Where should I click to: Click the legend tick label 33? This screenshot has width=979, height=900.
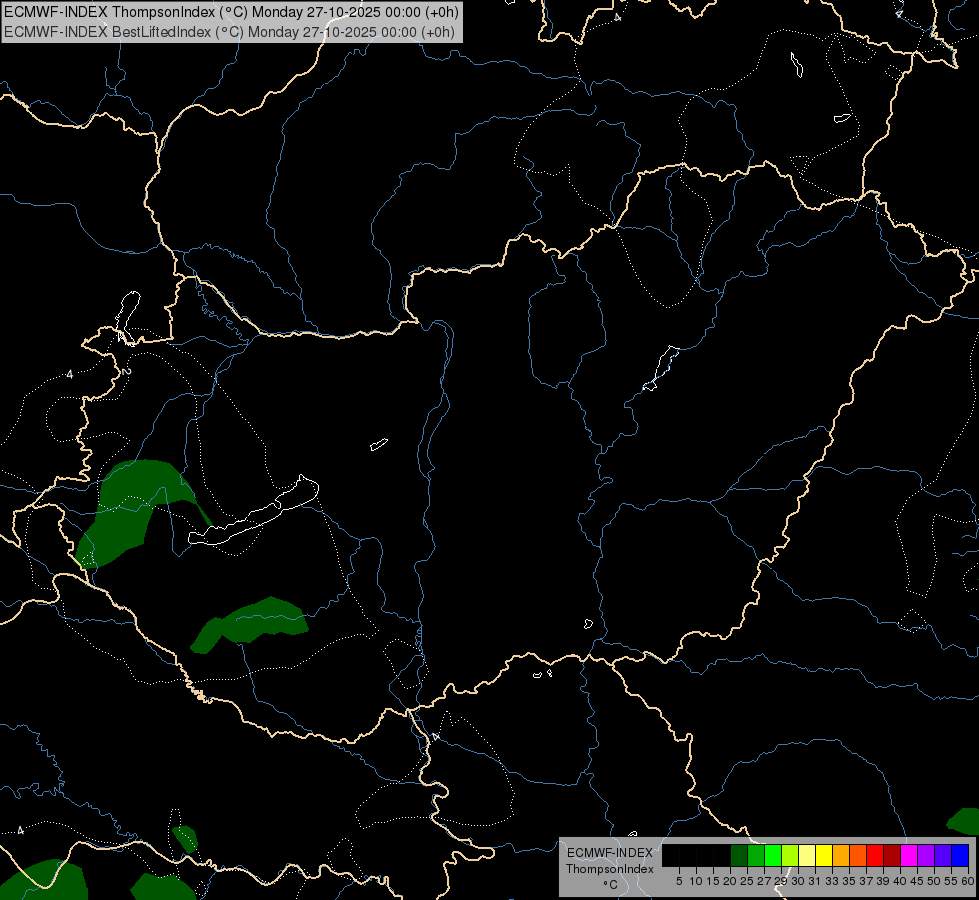(x=832, y=881)
